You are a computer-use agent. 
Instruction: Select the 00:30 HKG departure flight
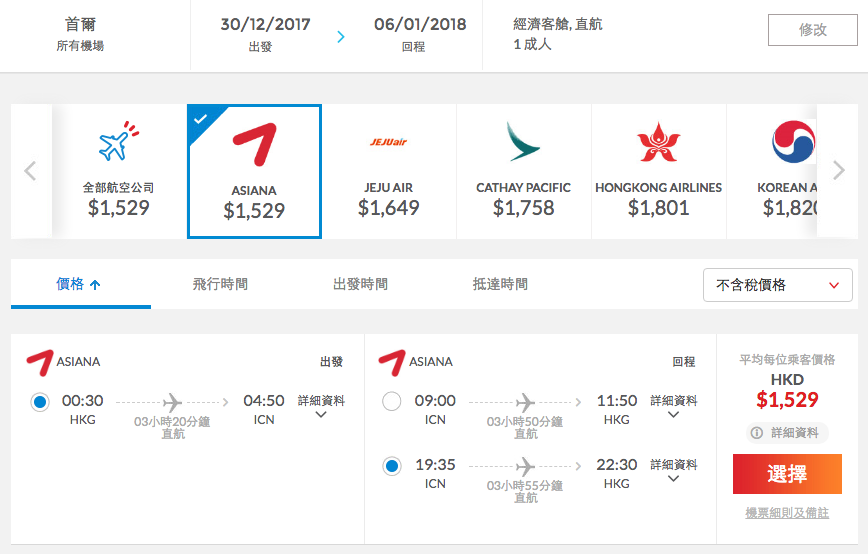(x=40, y=402)
